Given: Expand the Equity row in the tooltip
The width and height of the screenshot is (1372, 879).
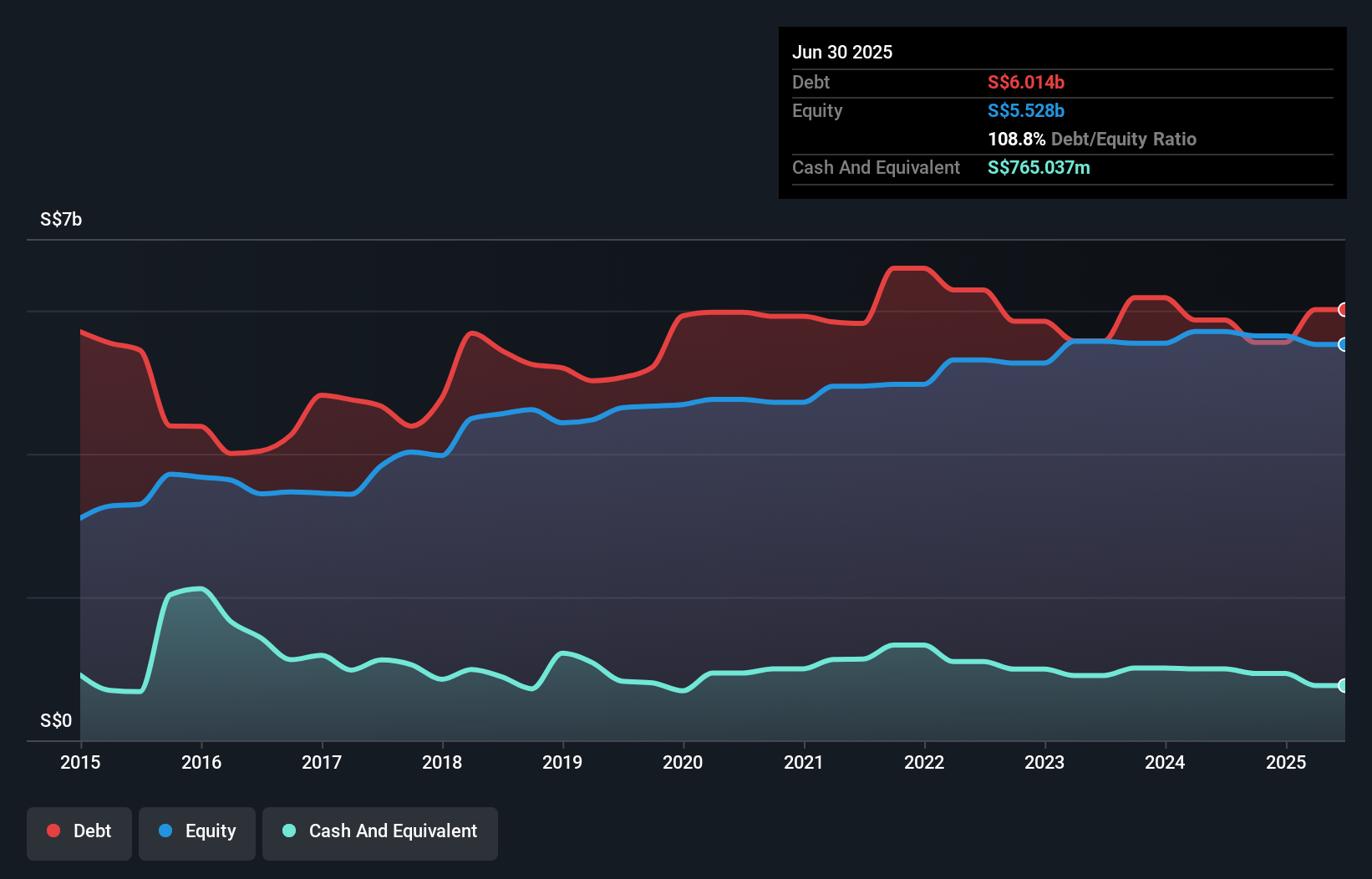Looking at the screenshot, I should click(817, 110).
